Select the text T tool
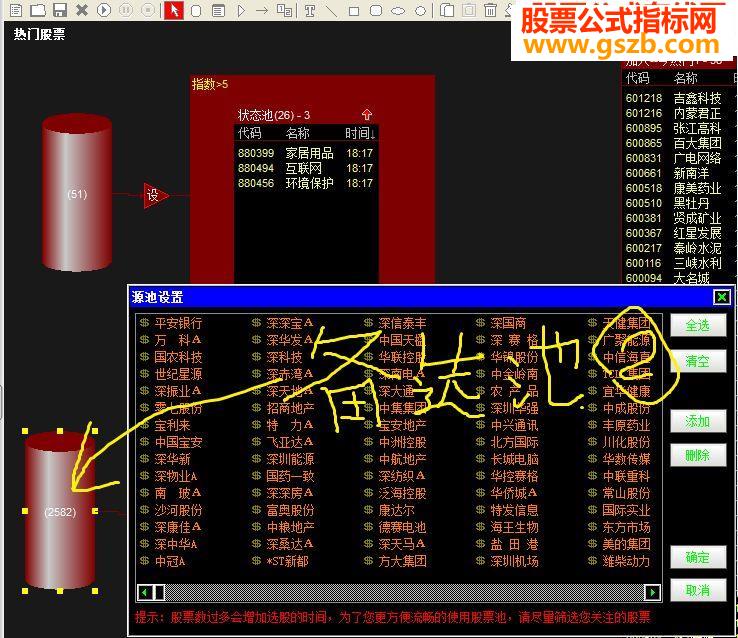 pos(310,11)
